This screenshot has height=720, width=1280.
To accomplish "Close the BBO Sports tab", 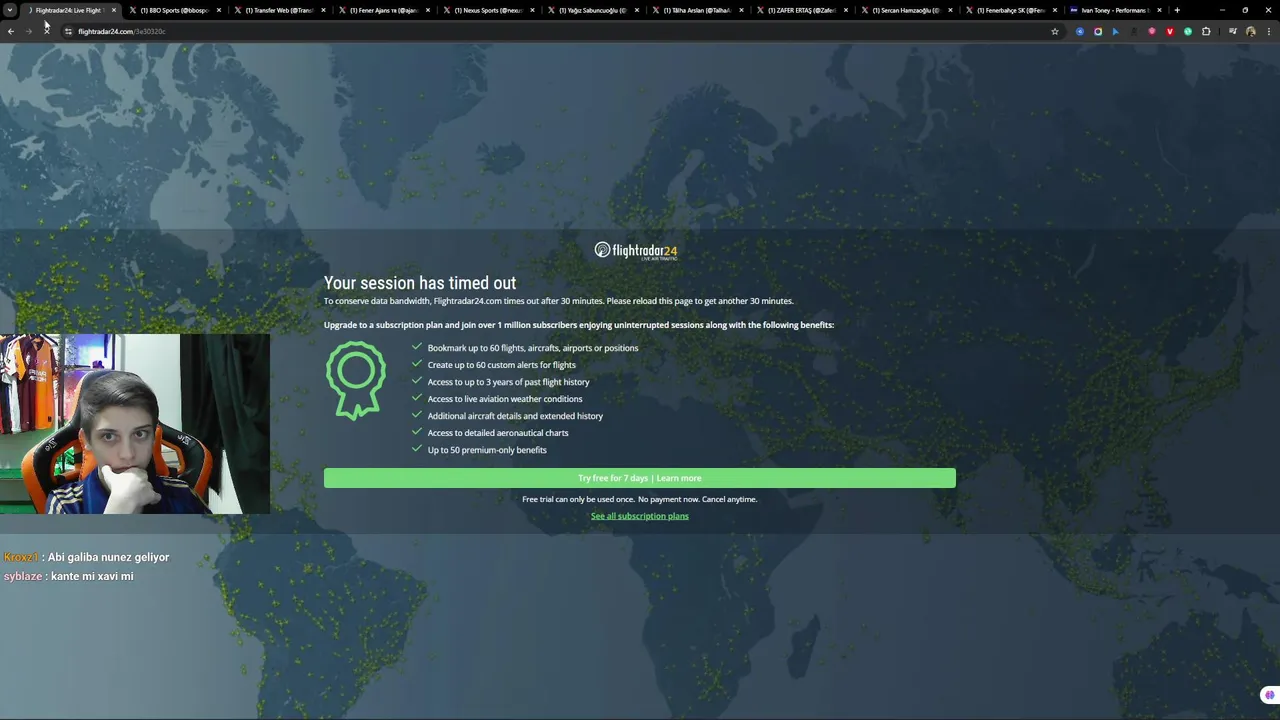I will 218,10.
